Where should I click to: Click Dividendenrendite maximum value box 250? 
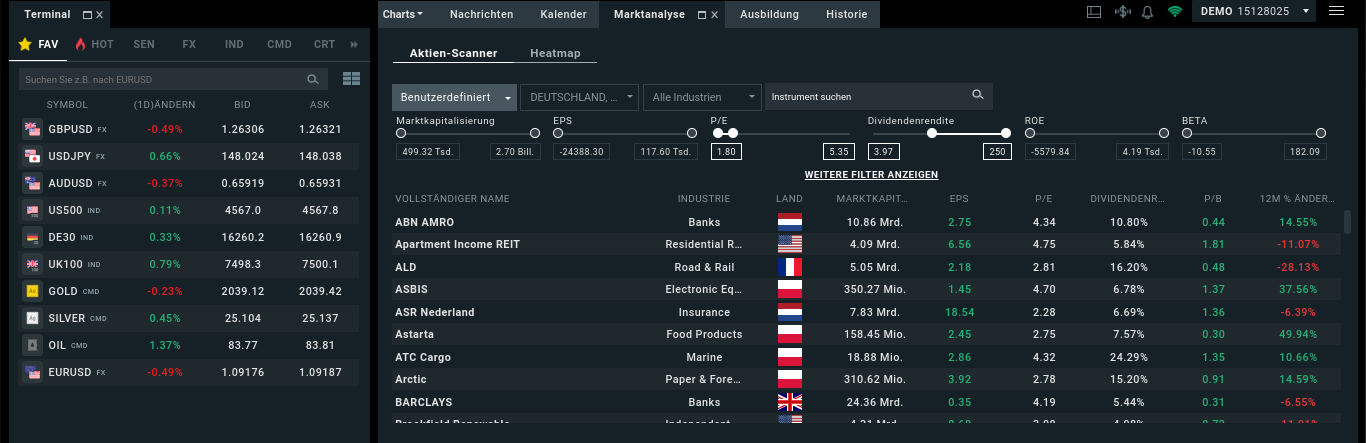click(x=996, y=152)
